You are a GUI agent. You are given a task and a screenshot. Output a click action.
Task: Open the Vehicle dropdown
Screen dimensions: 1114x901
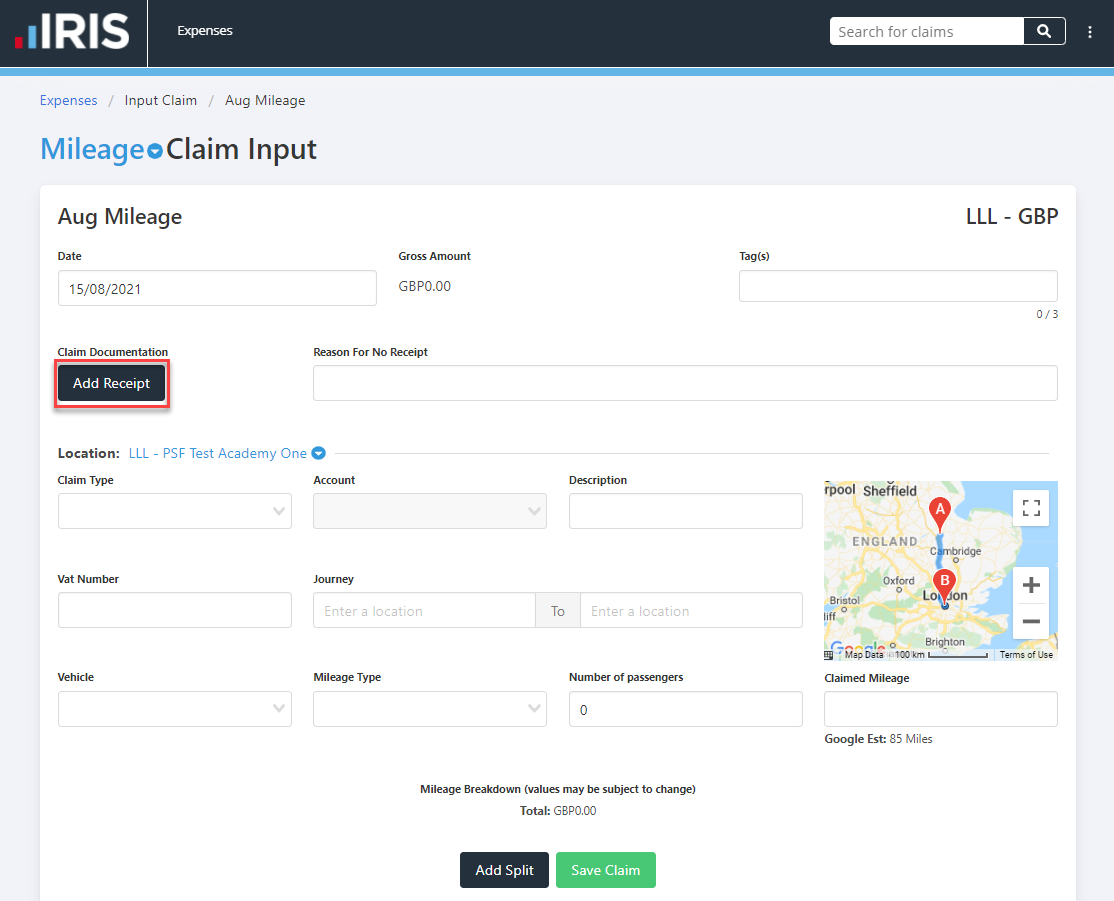pos(175,708)
